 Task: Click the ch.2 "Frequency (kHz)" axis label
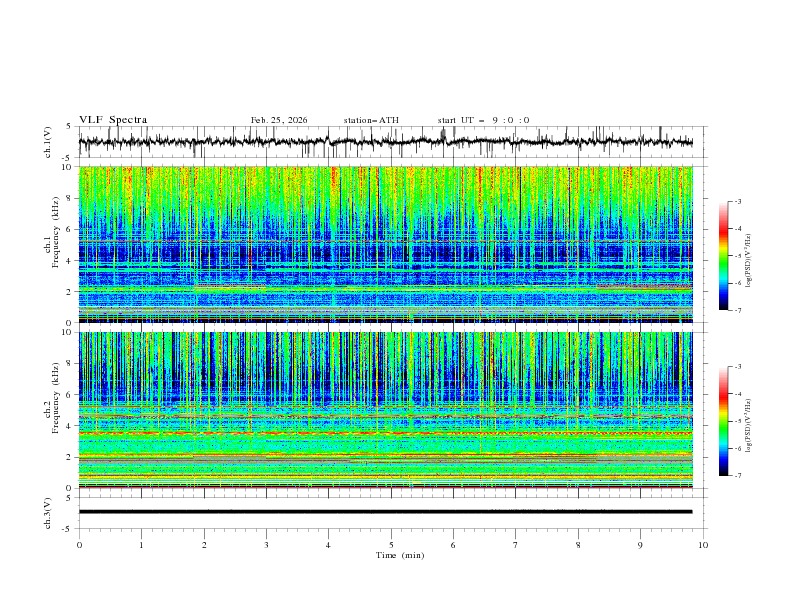tap(55, 398)
